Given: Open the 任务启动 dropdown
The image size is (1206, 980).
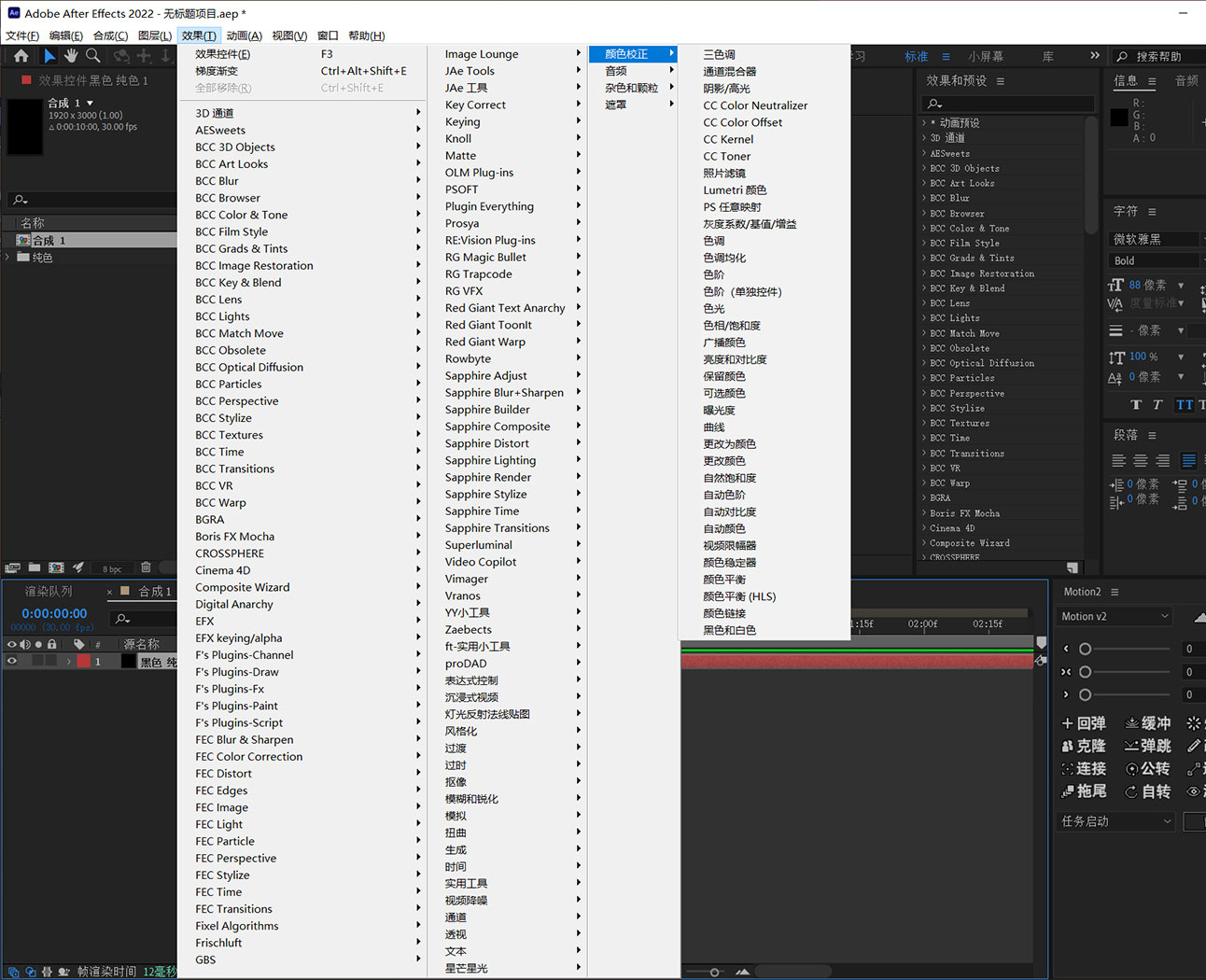Looking at the screenshot, I should pyautogui.click(x=1115, y=821).
